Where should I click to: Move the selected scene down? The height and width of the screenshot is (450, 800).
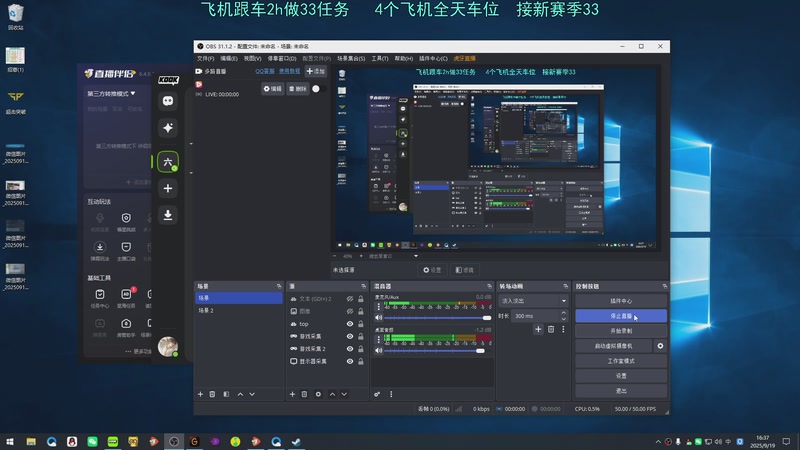click(x=252, y=394)
